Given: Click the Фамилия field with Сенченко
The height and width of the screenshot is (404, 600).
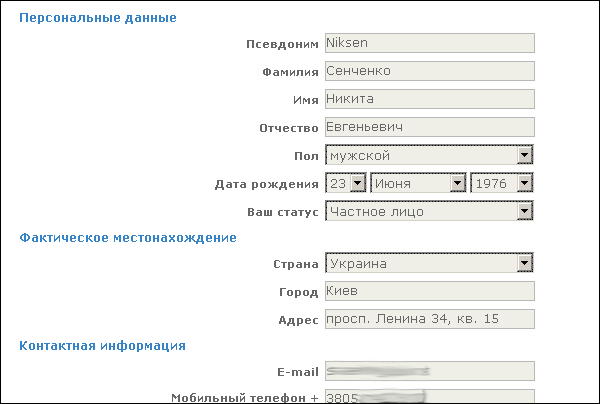Looking at the screenshot, I should tap(430, 71).
